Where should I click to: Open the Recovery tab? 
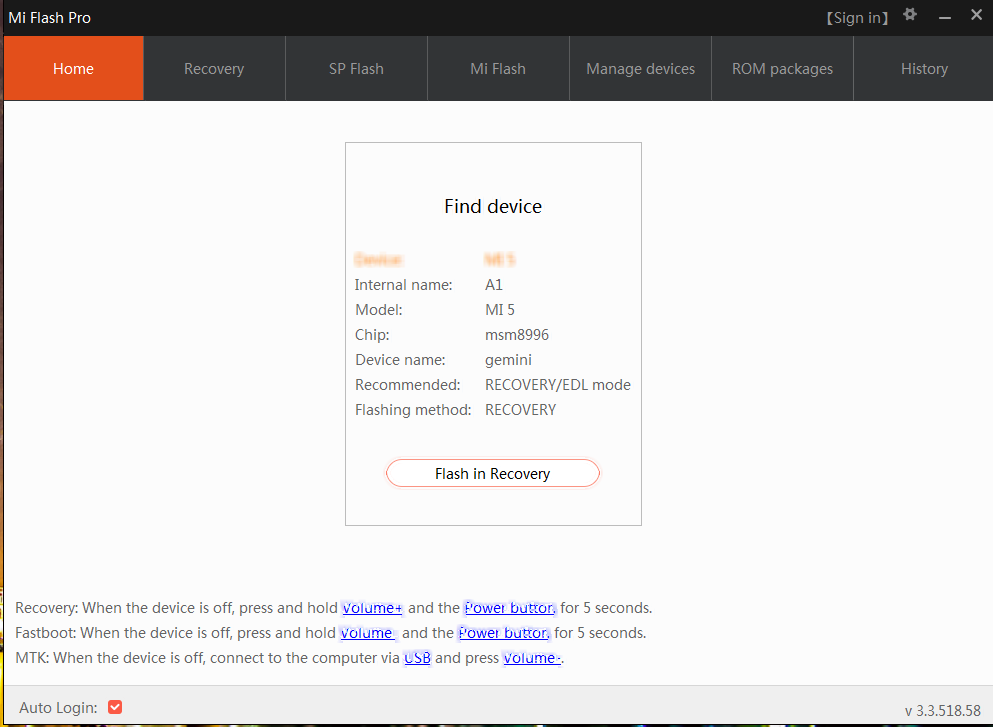click(x=214, y=68)
